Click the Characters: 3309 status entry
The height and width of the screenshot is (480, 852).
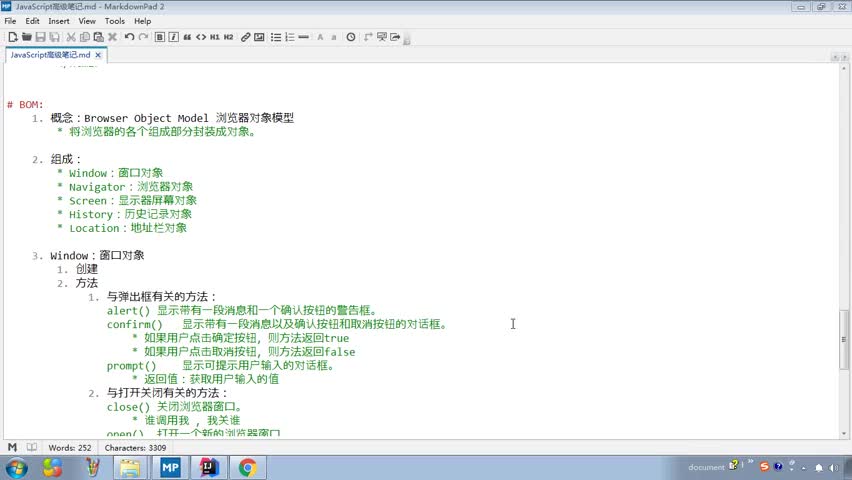click(135, 448)
